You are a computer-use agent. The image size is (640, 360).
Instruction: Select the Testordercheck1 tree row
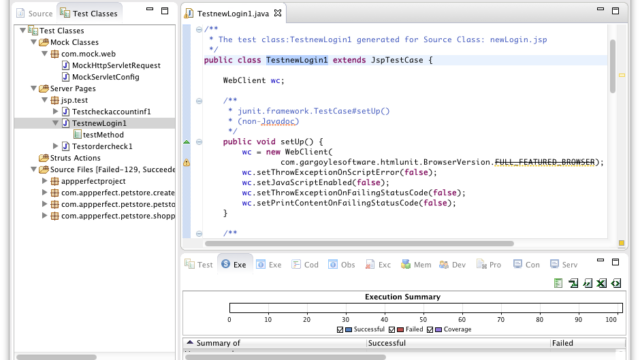click(x=95, y=146)
